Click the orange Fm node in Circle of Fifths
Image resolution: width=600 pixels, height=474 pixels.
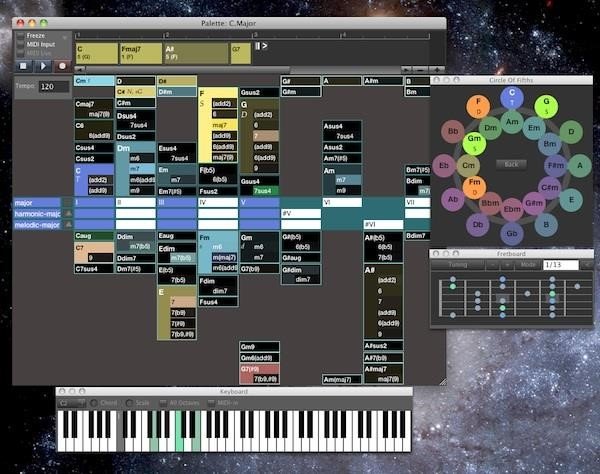474,187
